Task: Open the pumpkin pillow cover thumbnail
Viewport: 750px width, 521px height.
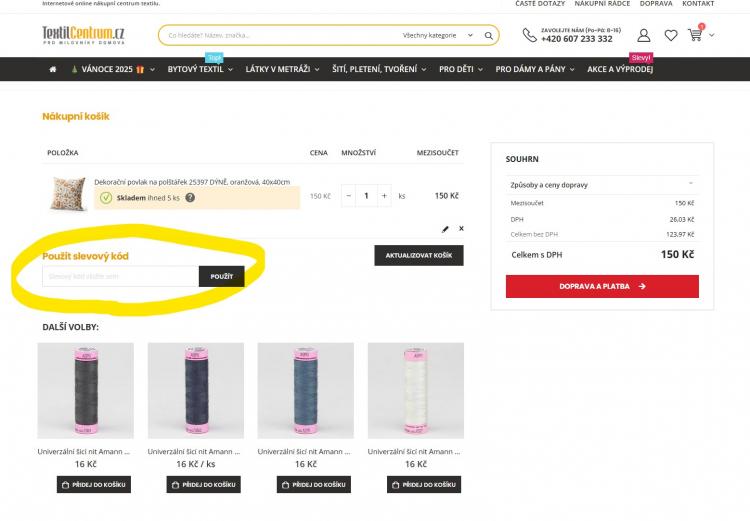Action: [x=68, y=193]
